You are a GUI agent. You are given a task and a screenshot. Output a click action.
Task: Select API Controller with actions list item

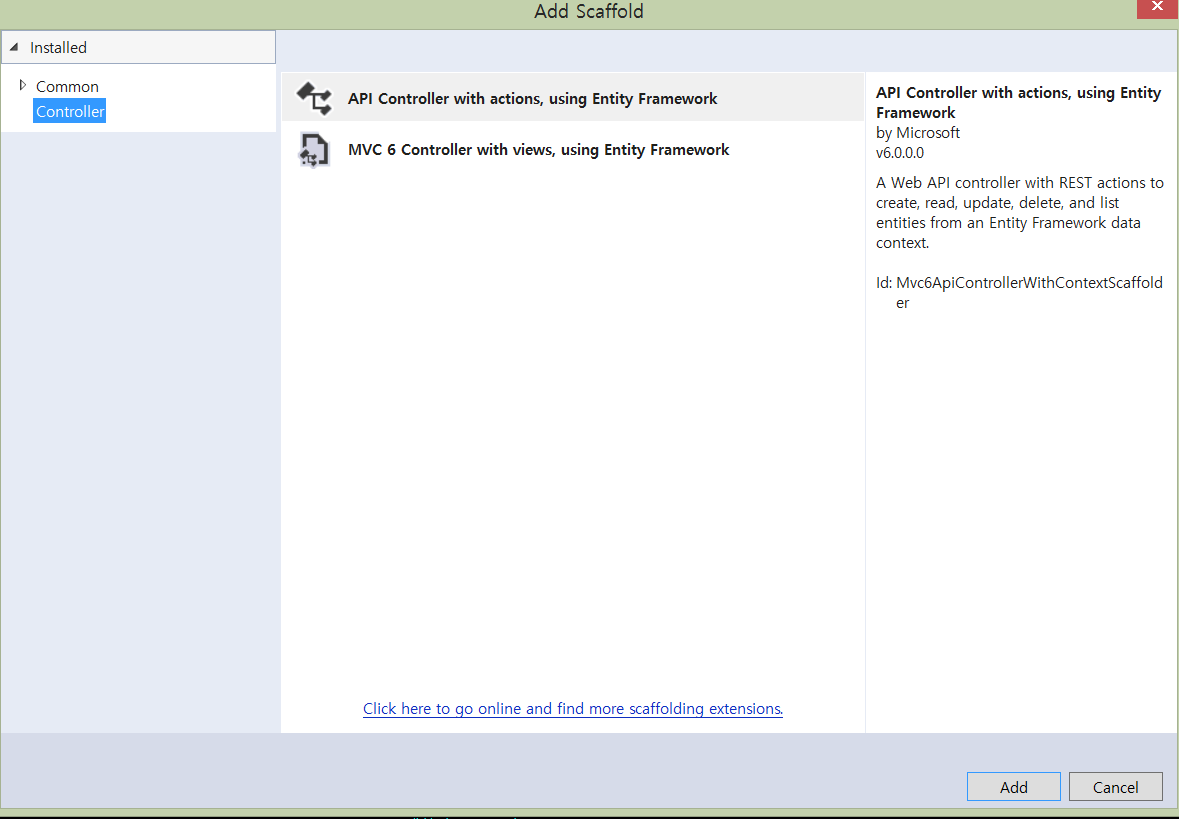[573, 98]
